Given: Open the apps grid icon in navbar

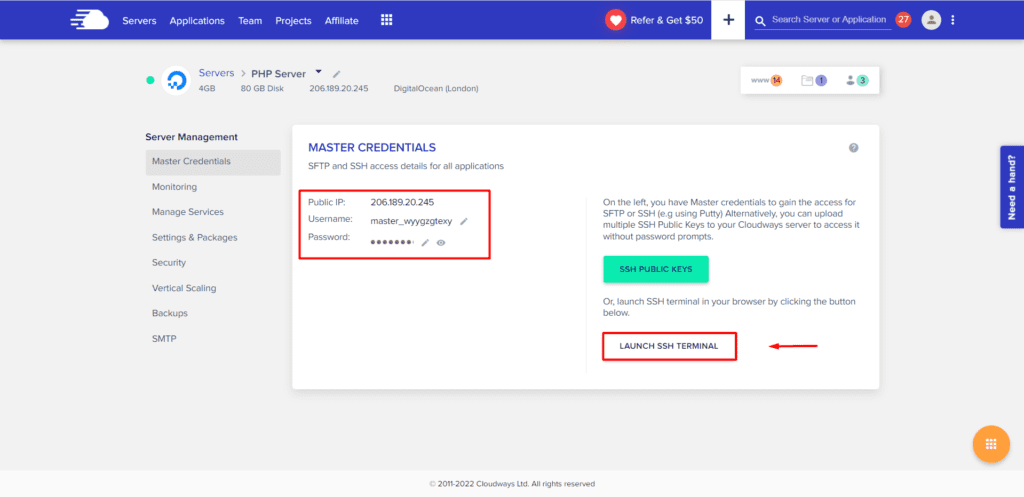Looking at the screenshot, I should pos(387,20).
